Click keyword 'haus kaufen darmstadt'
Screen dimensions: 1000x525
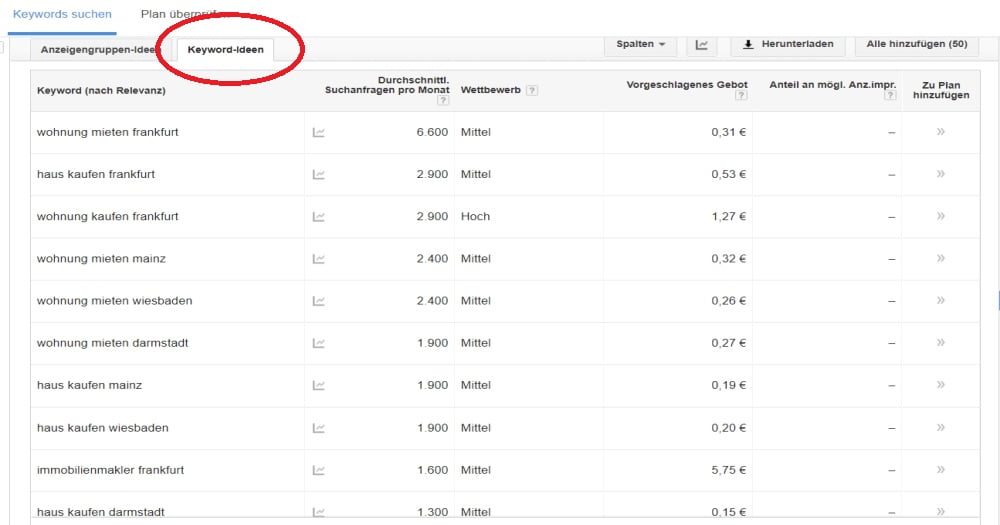coord(101,512)
